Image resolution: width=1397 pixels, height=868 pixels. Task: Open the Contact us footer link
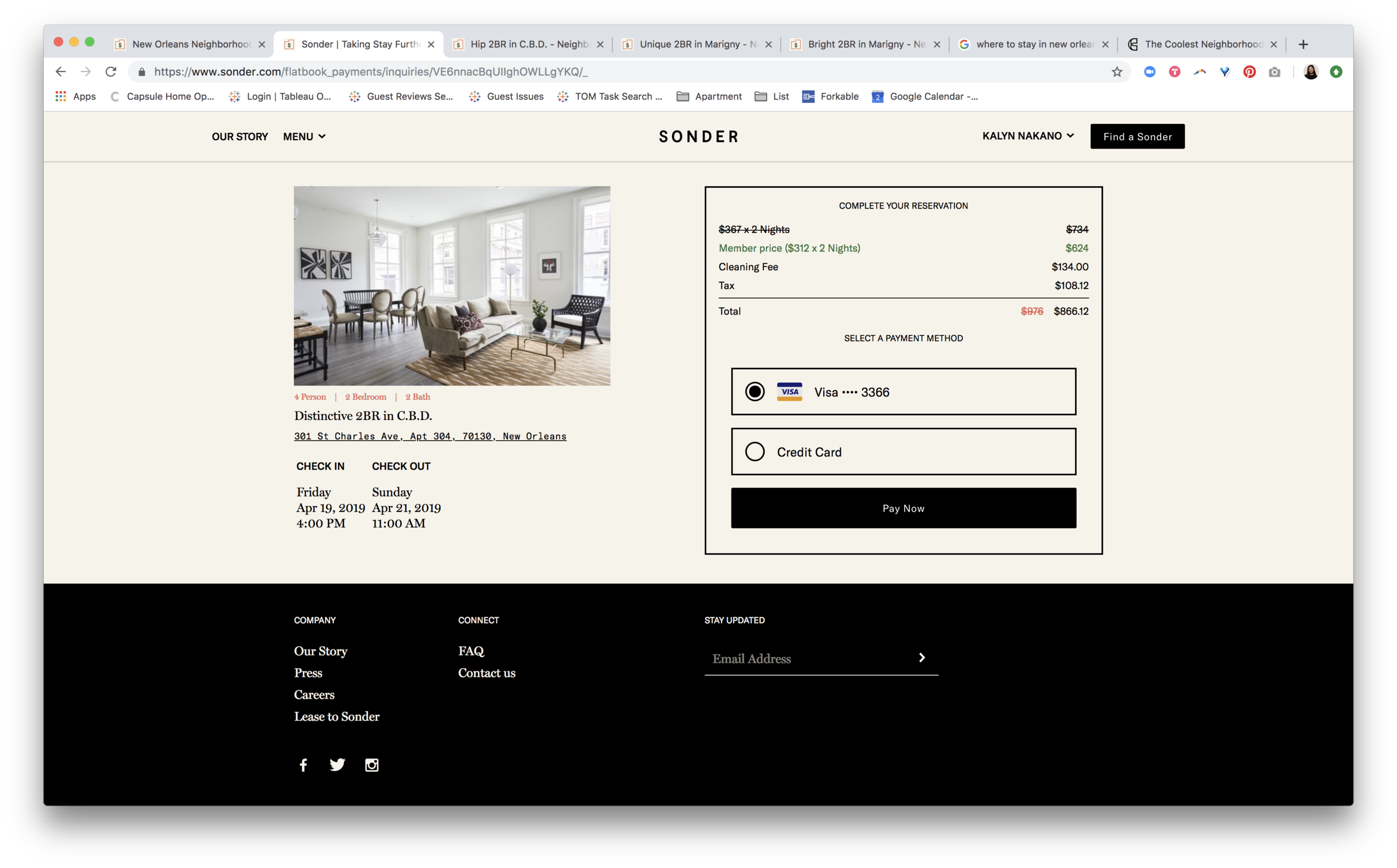point(486,673)
